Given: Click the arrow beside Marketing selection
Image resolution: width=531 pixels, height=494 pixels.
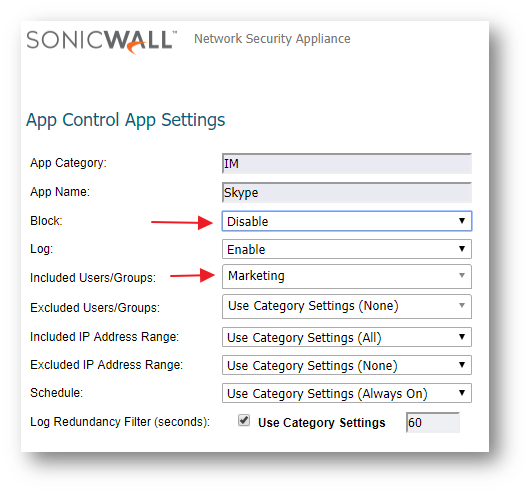Looking at the screenshot, I should coord(462,275).
